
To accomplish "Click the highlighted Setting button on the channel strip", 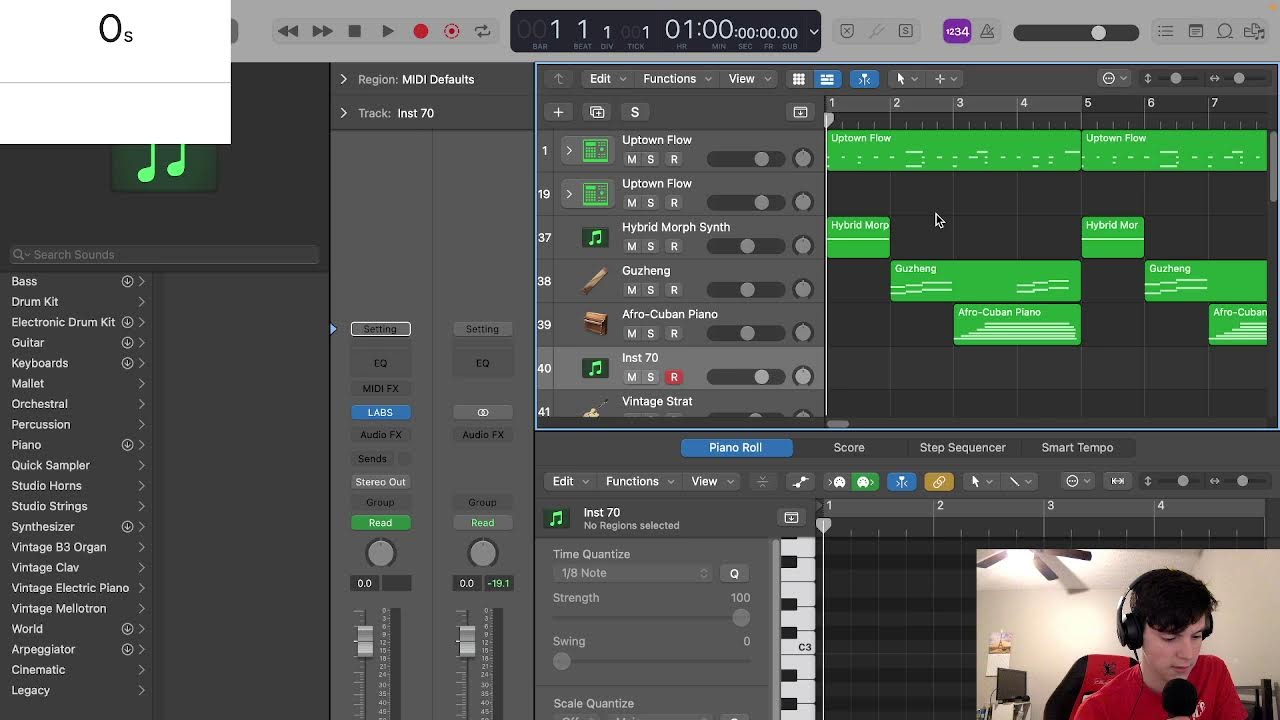I will point(380,329).
